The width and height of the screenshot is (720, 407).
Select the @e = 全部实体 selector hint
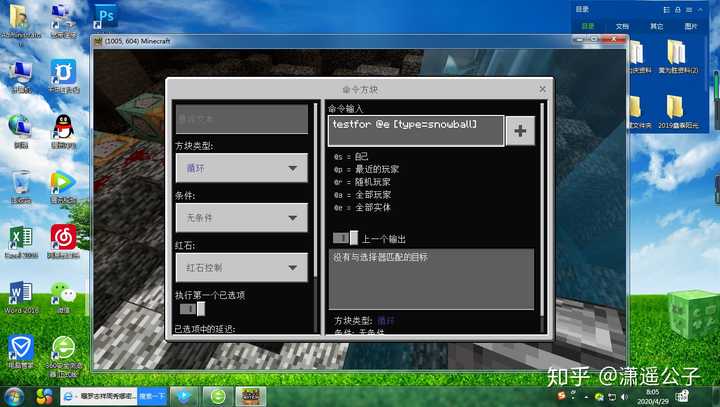click(362, 208)
